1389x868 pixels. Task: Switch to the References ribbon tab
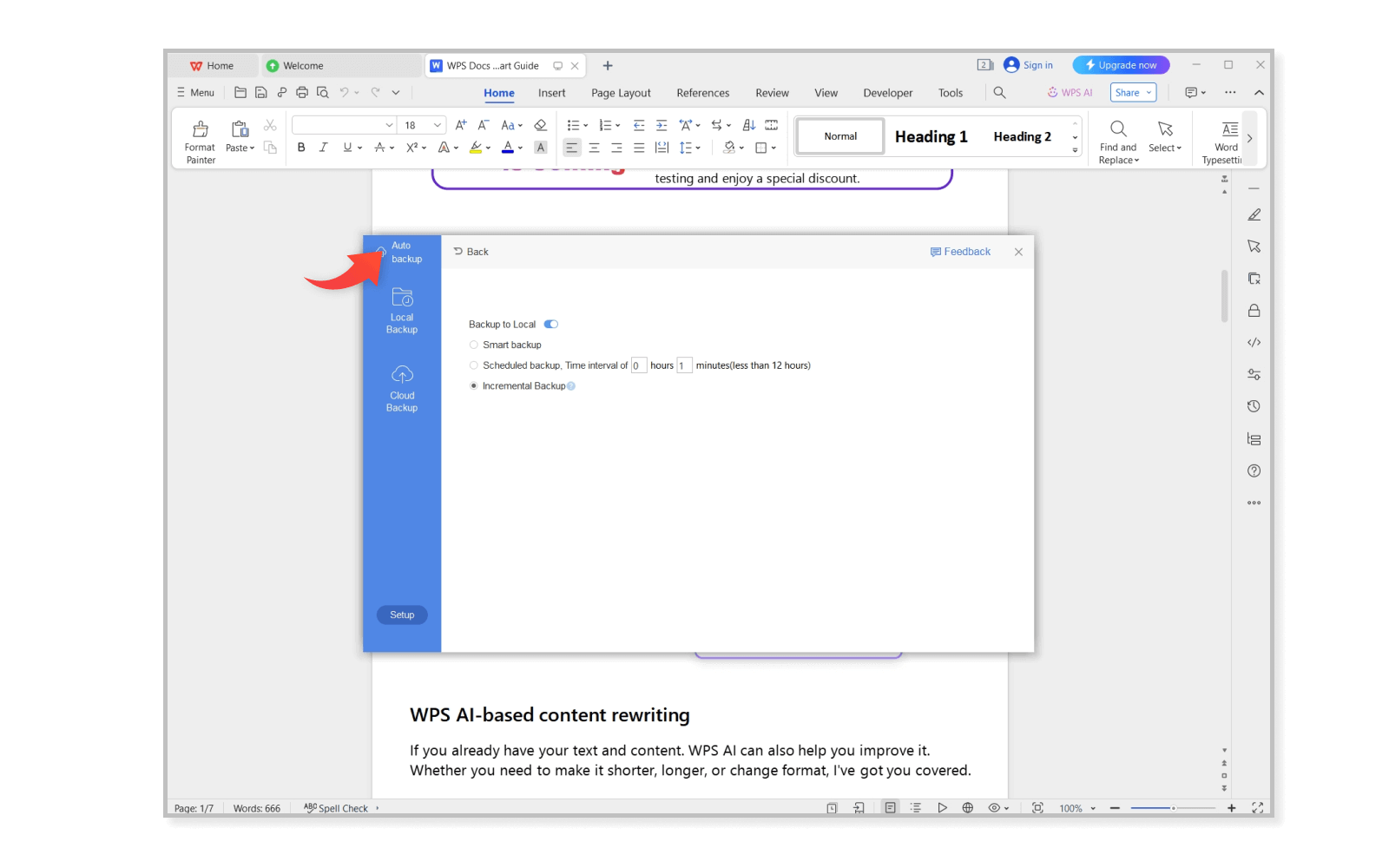(x=702, y=92)
